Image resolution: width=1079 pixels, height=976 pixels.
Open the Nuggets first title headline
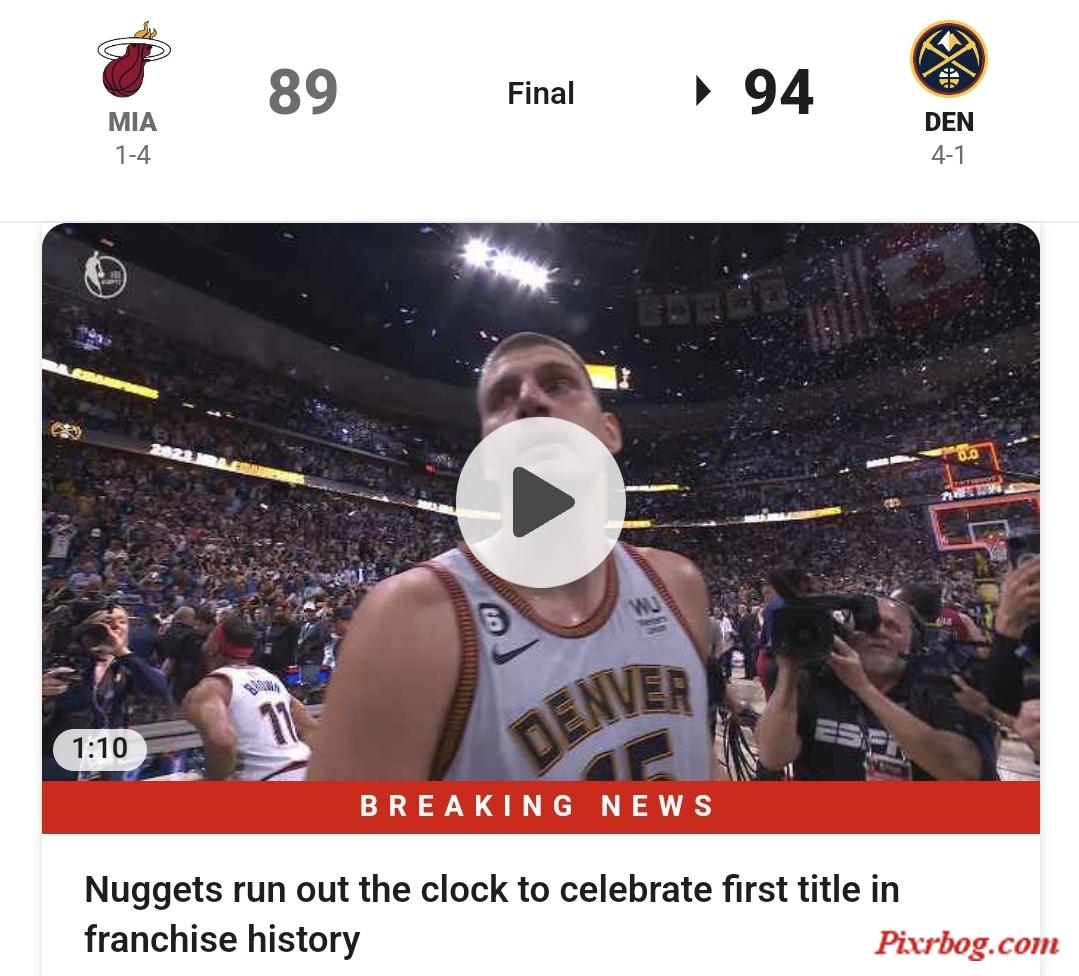click(x=492, y=914)
